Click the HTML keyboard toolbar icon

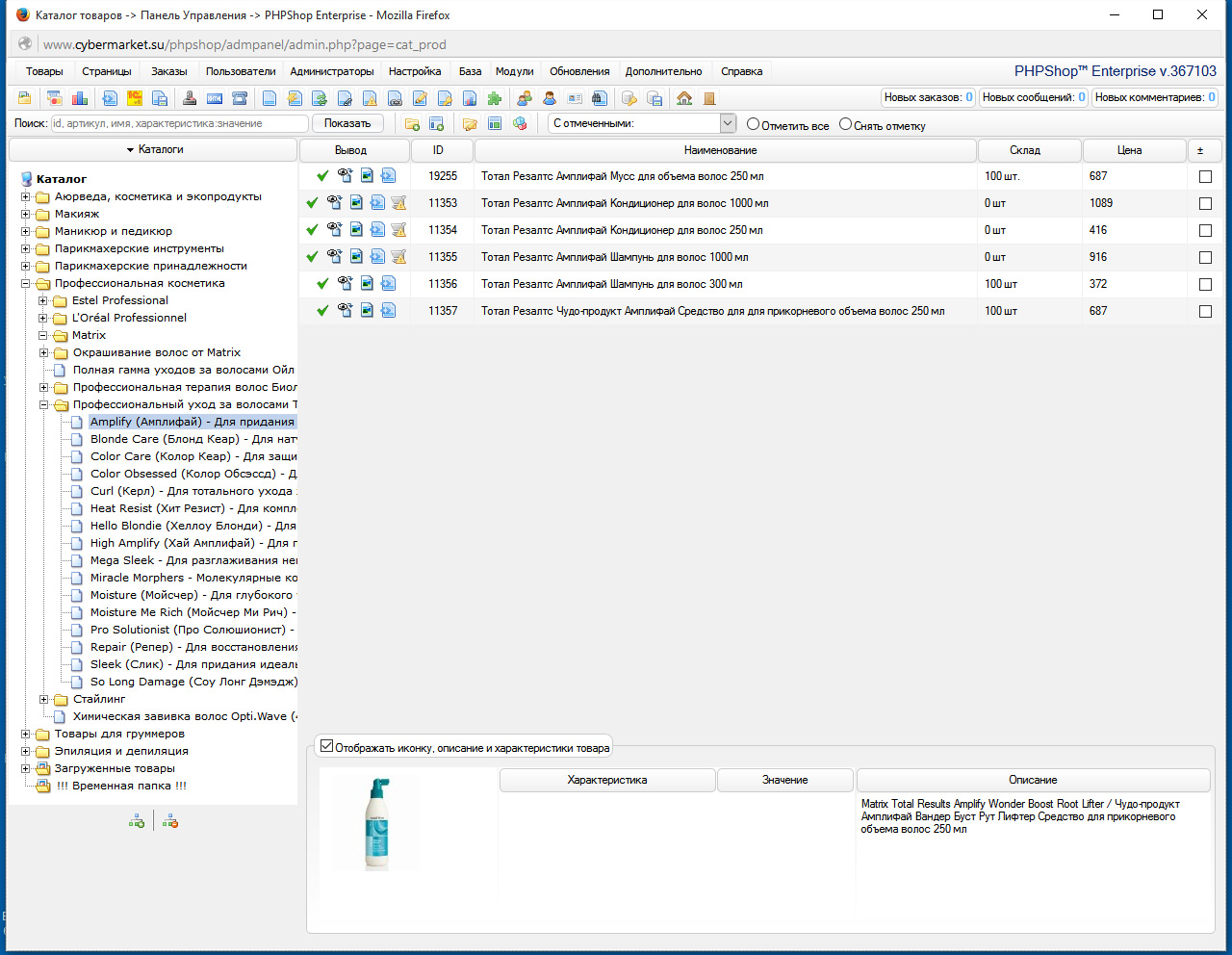(215, 98)
